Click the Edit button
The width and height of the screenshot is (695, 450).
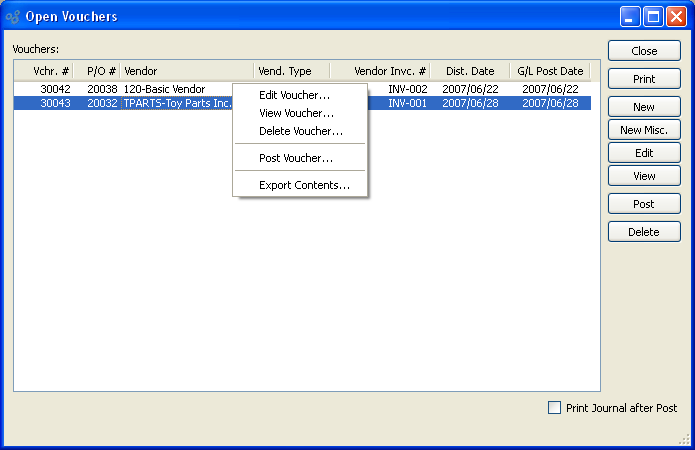644,153
